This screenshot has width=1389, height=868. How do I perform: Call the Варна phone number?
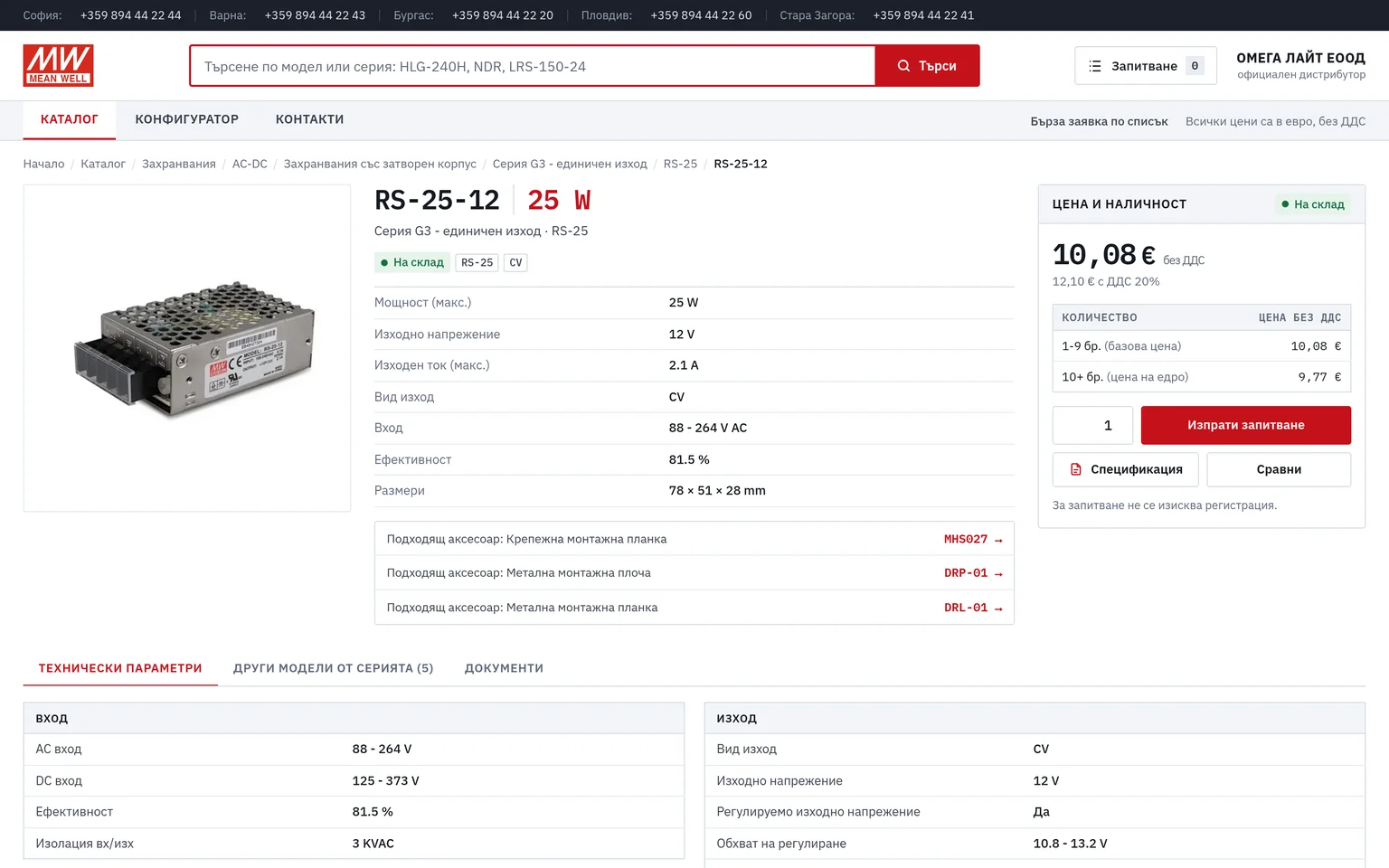click(x=315, y=15)
